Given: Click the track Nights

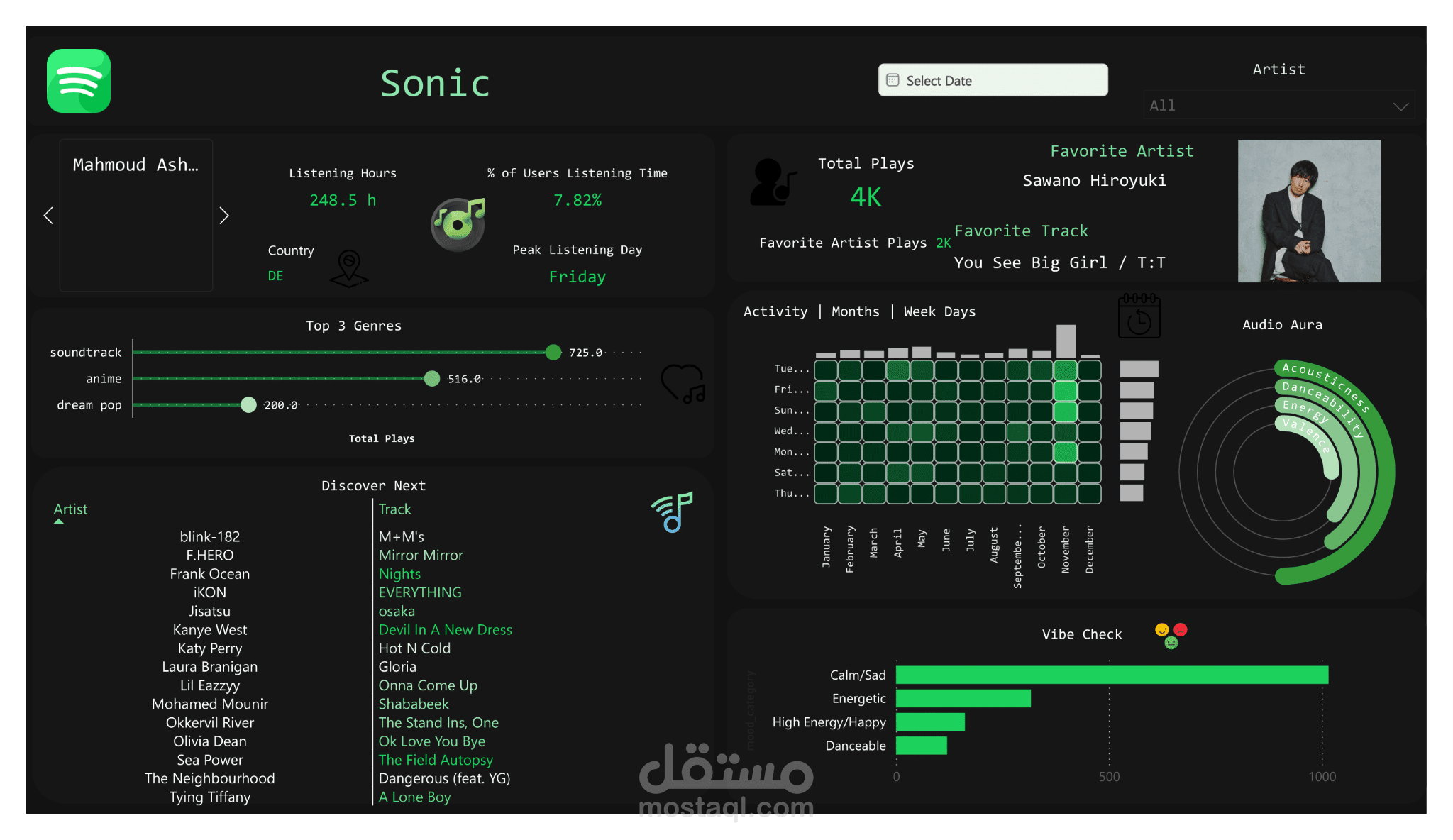Looking at the screenshot, I should [x=399, y=573].
